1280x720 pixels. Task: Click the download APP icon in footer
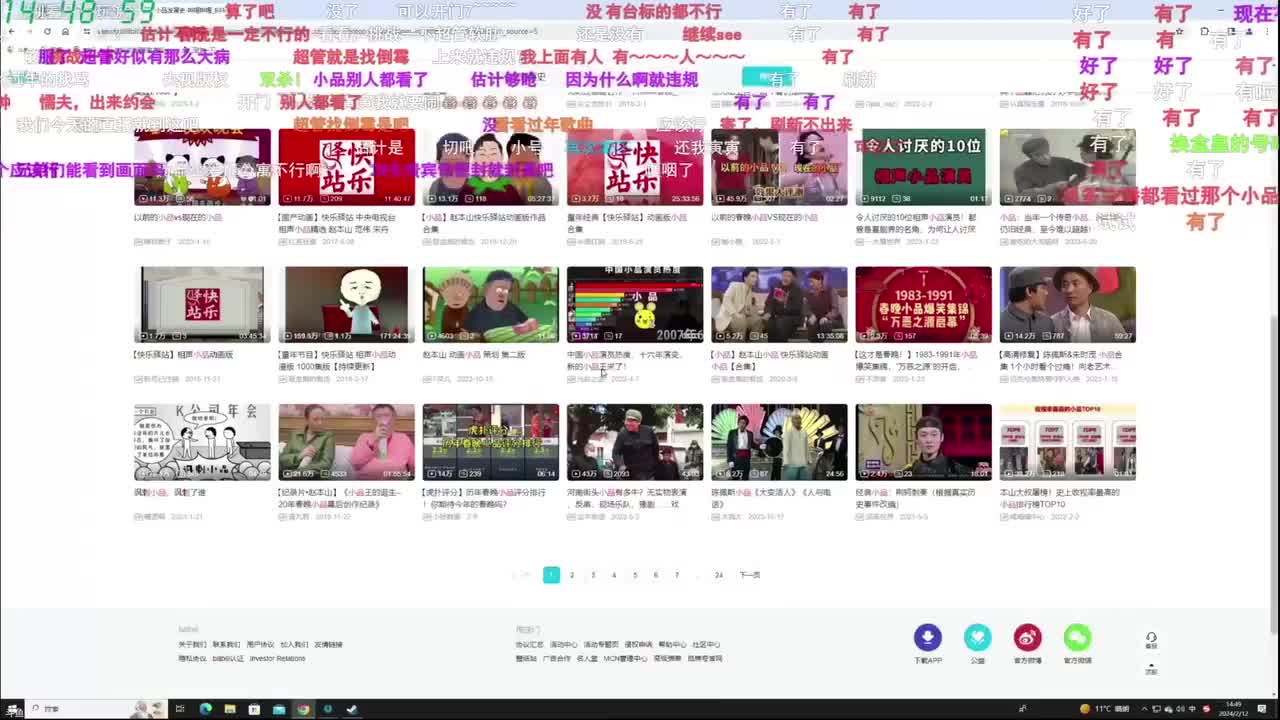[x=927, y=637]
